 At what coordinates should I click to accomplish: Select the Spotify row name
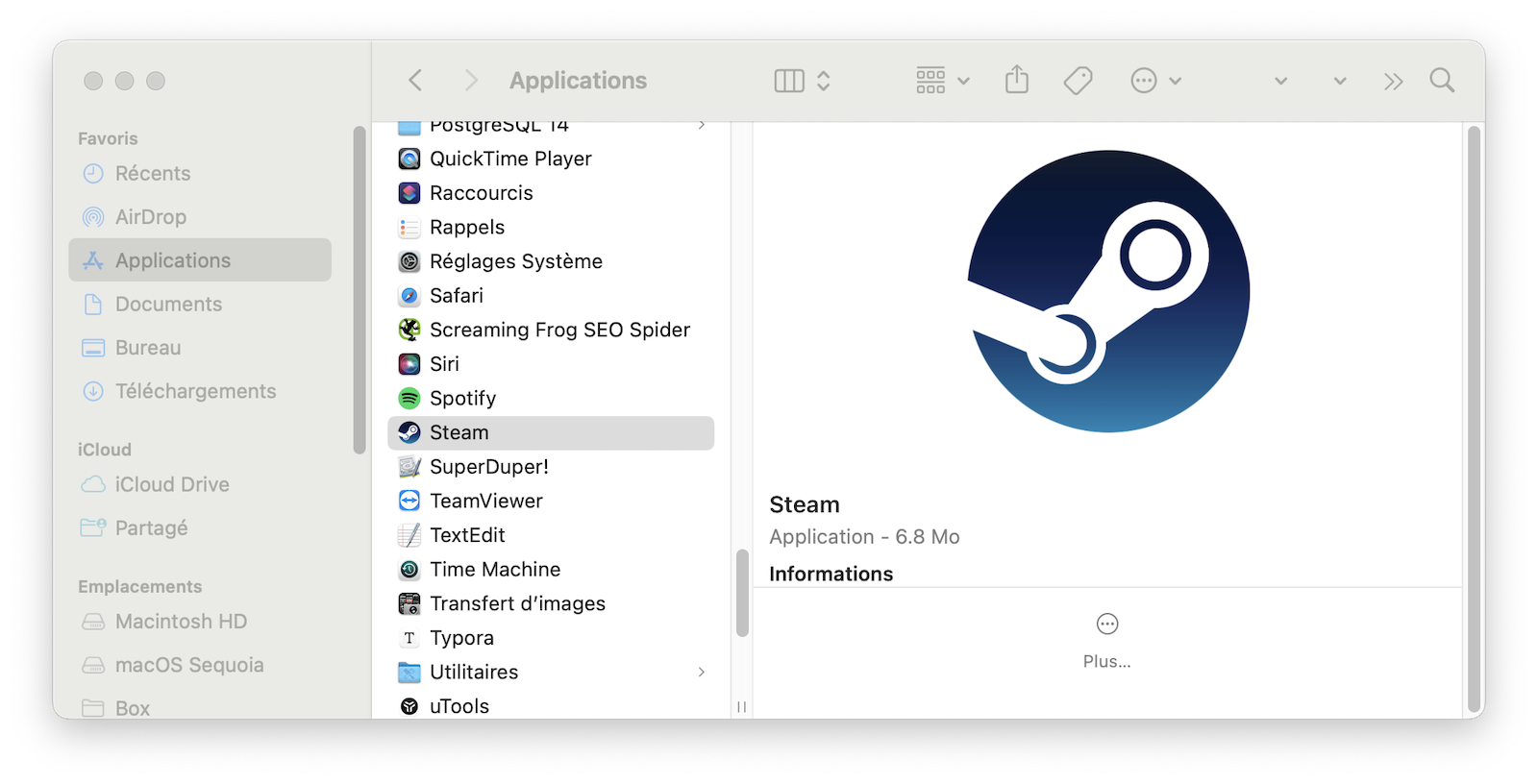click(x=463, y=399)
